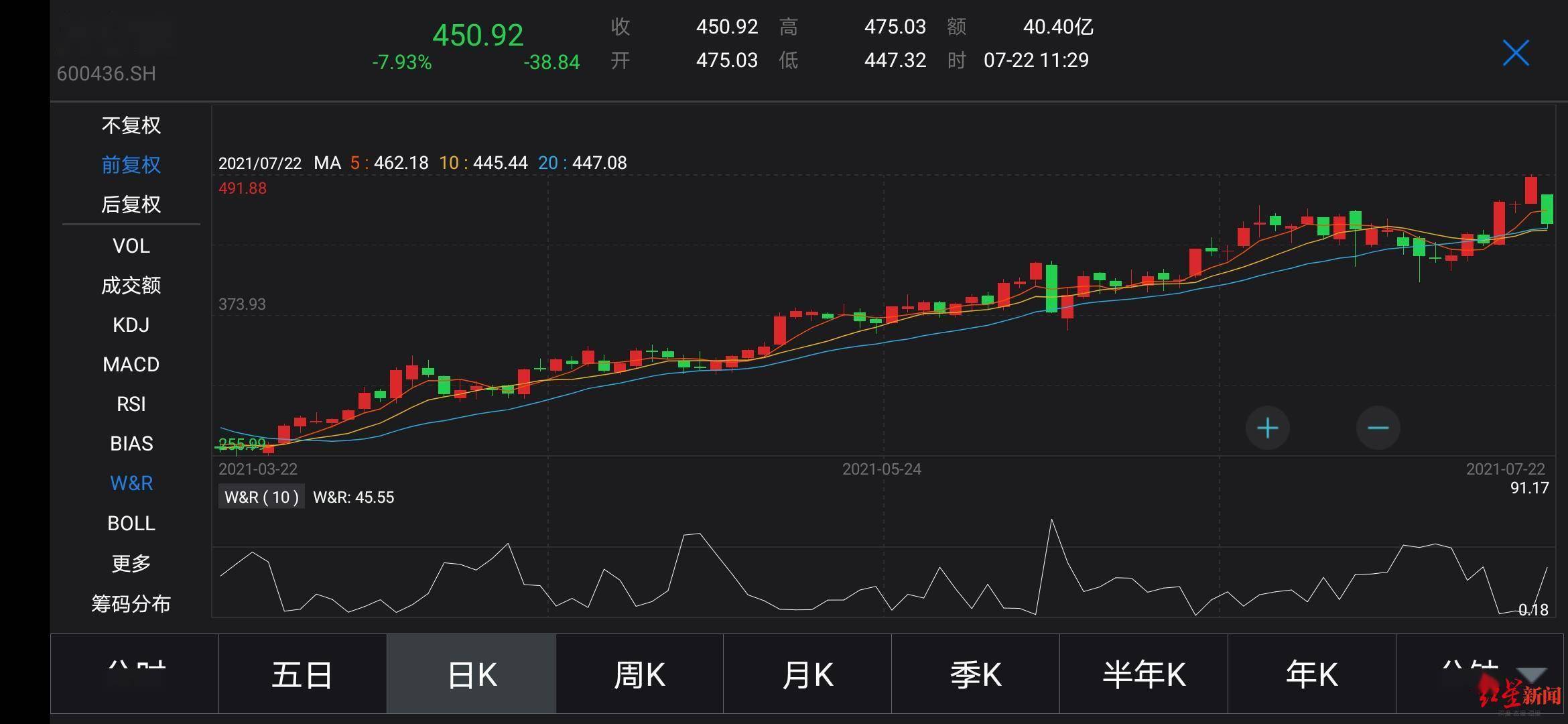Tap the latest green candlestick on chart
1568x724 pixels.
coord(1547,209)
